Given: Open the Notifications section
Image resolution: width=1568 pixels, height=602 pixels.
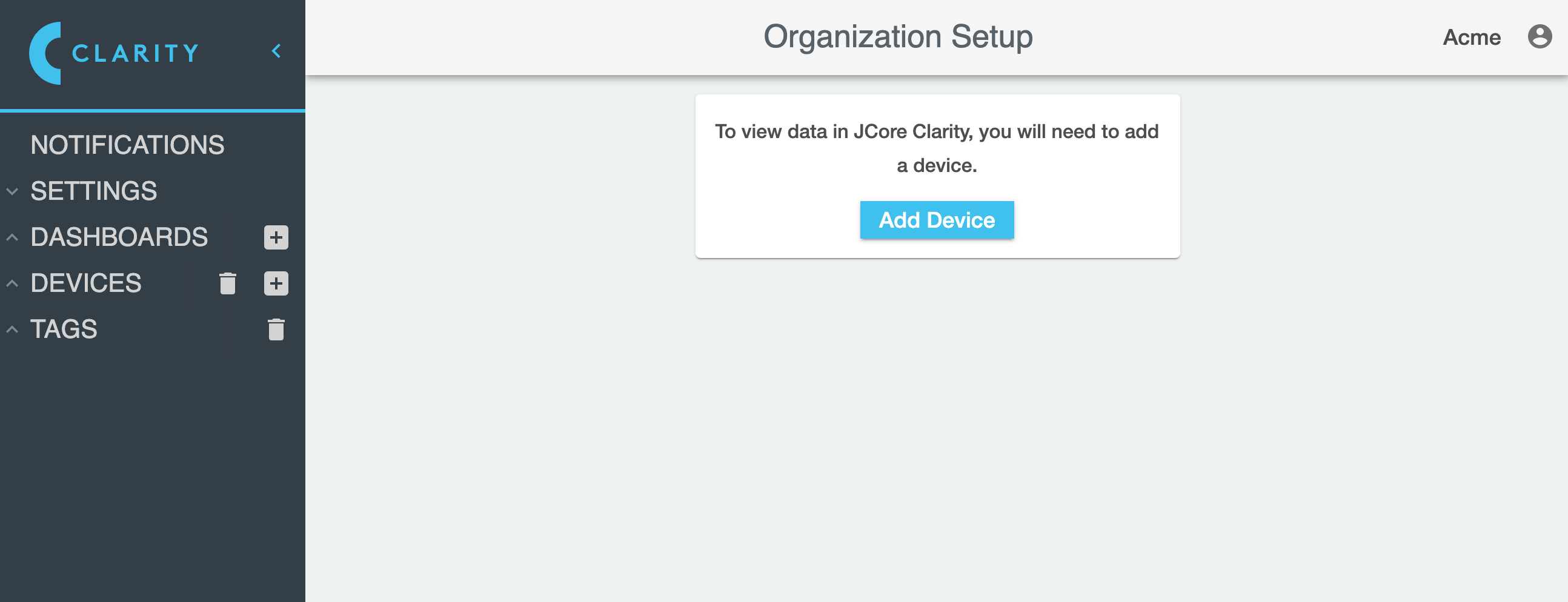Looking at the screenshot, I should 127,145.
